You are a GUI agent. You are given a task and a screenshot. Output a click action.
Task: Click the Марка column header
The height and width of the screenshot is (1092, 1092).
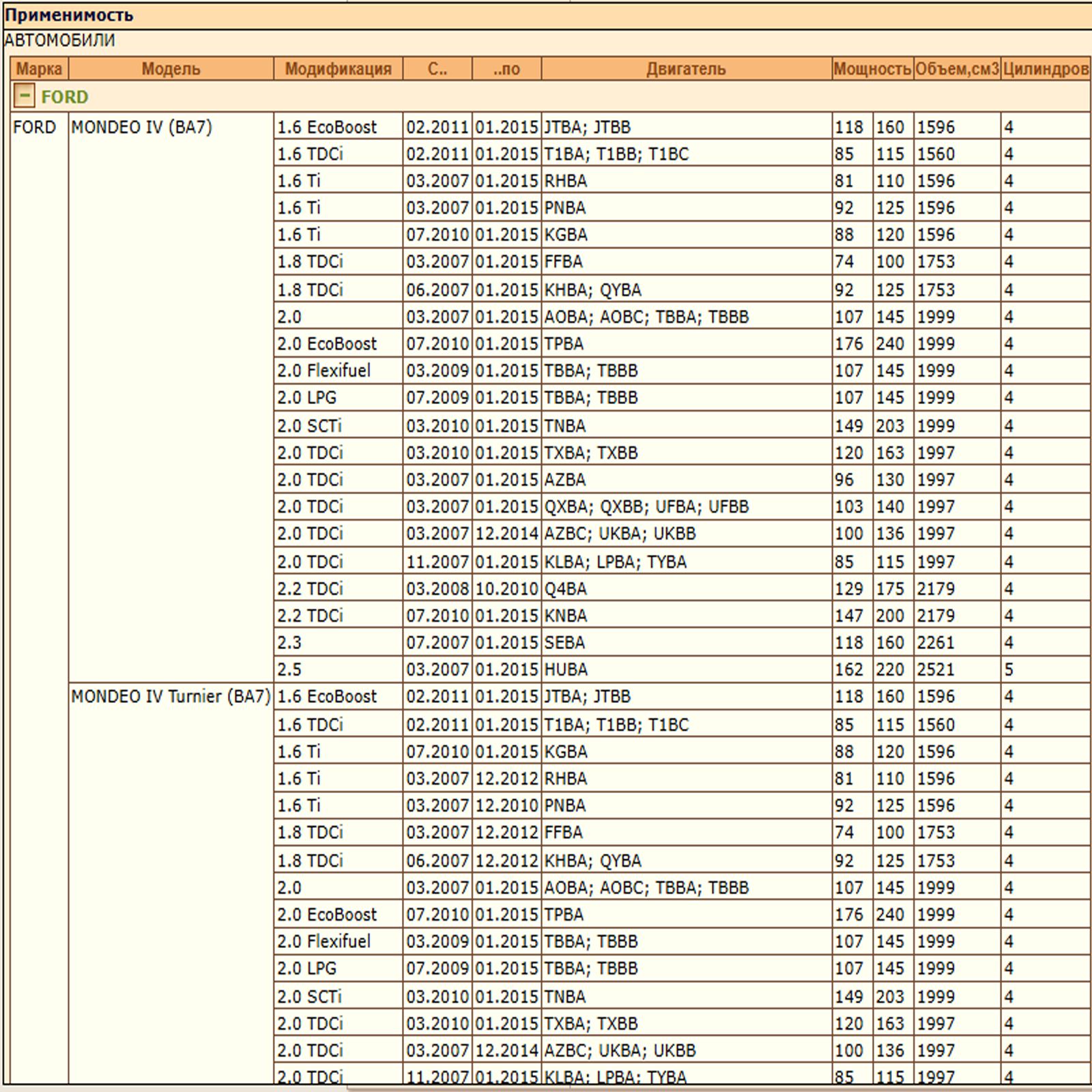click(x=39, y=69)
